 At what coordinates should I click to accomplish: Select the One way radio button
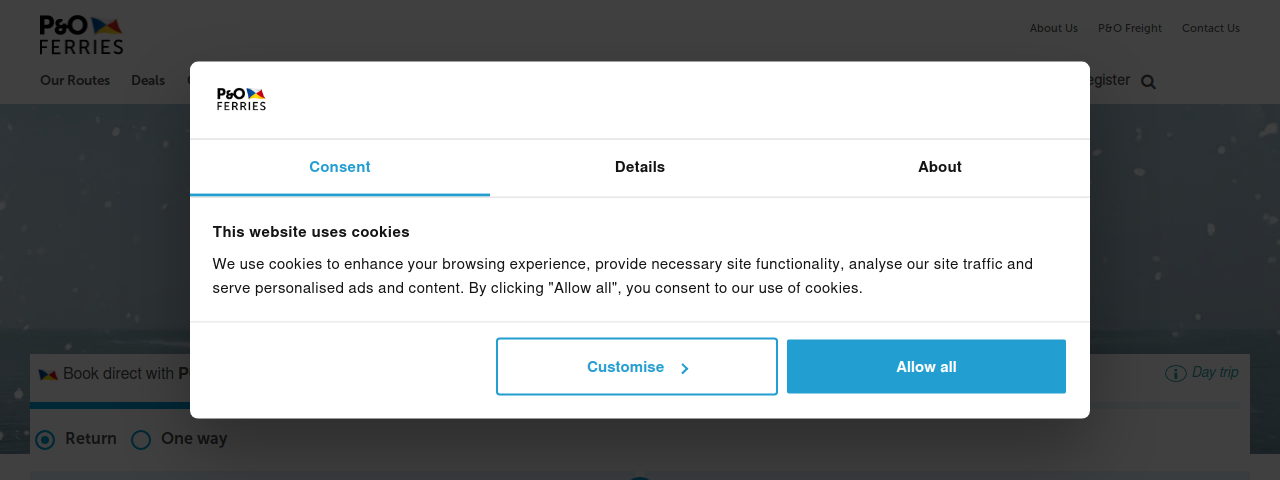tap(141, 440)
